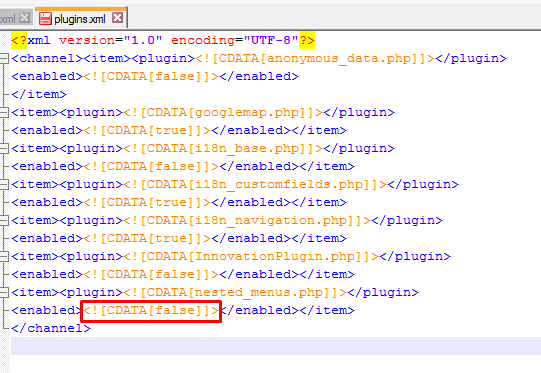
Task: Click the enabled false line following InnovationPlugin.php
Action: click(x=183, y=274)
